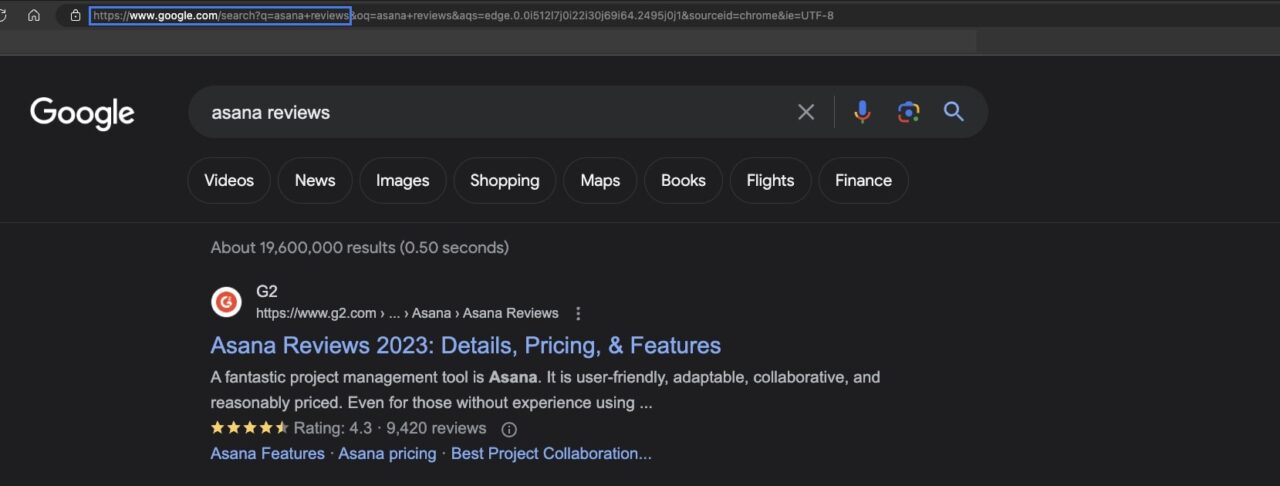Click the G2 site name text

(267, 291)
